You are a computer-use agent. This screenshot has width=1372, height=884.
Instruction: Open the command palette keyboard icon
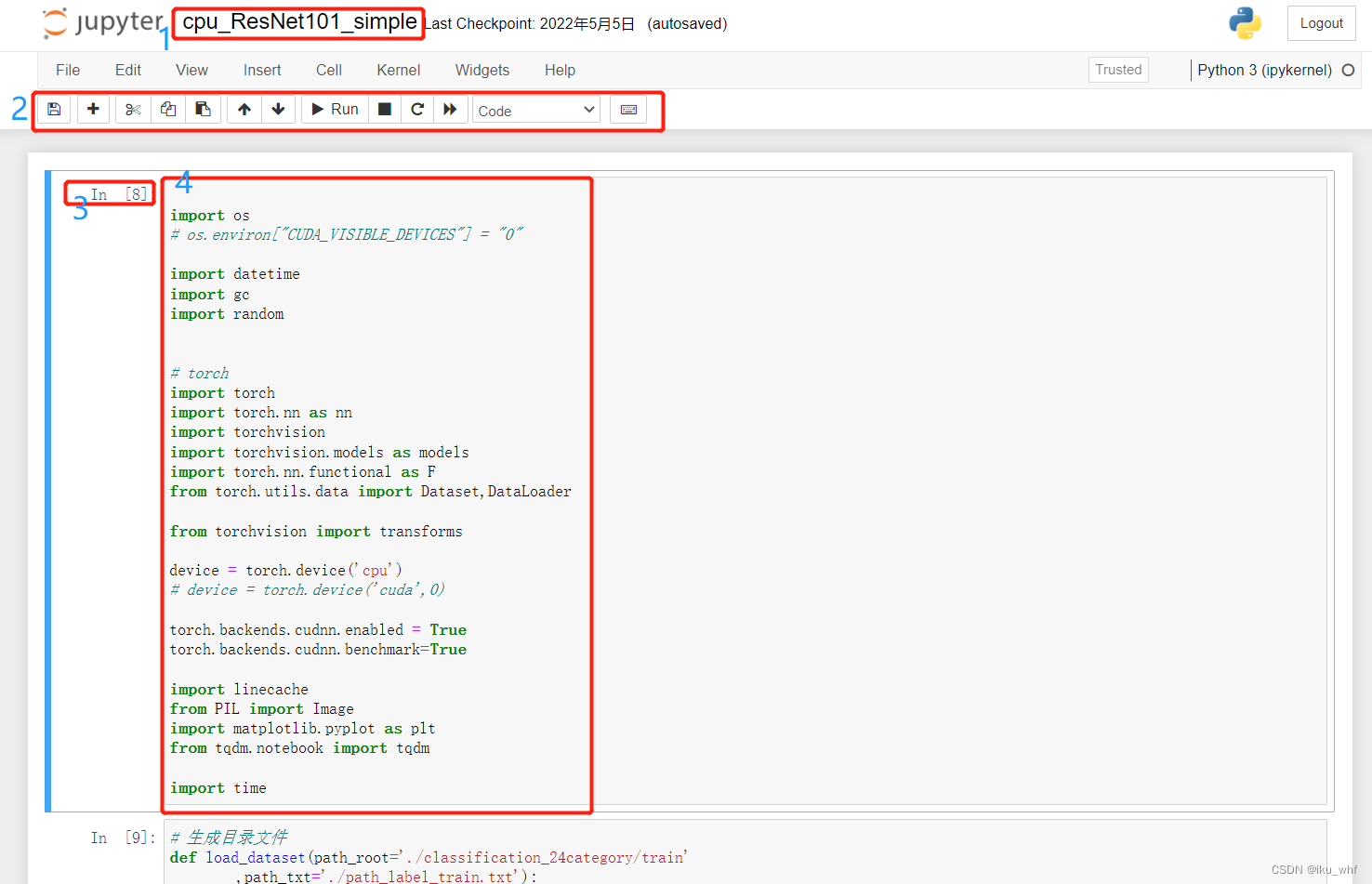[628, 110]
